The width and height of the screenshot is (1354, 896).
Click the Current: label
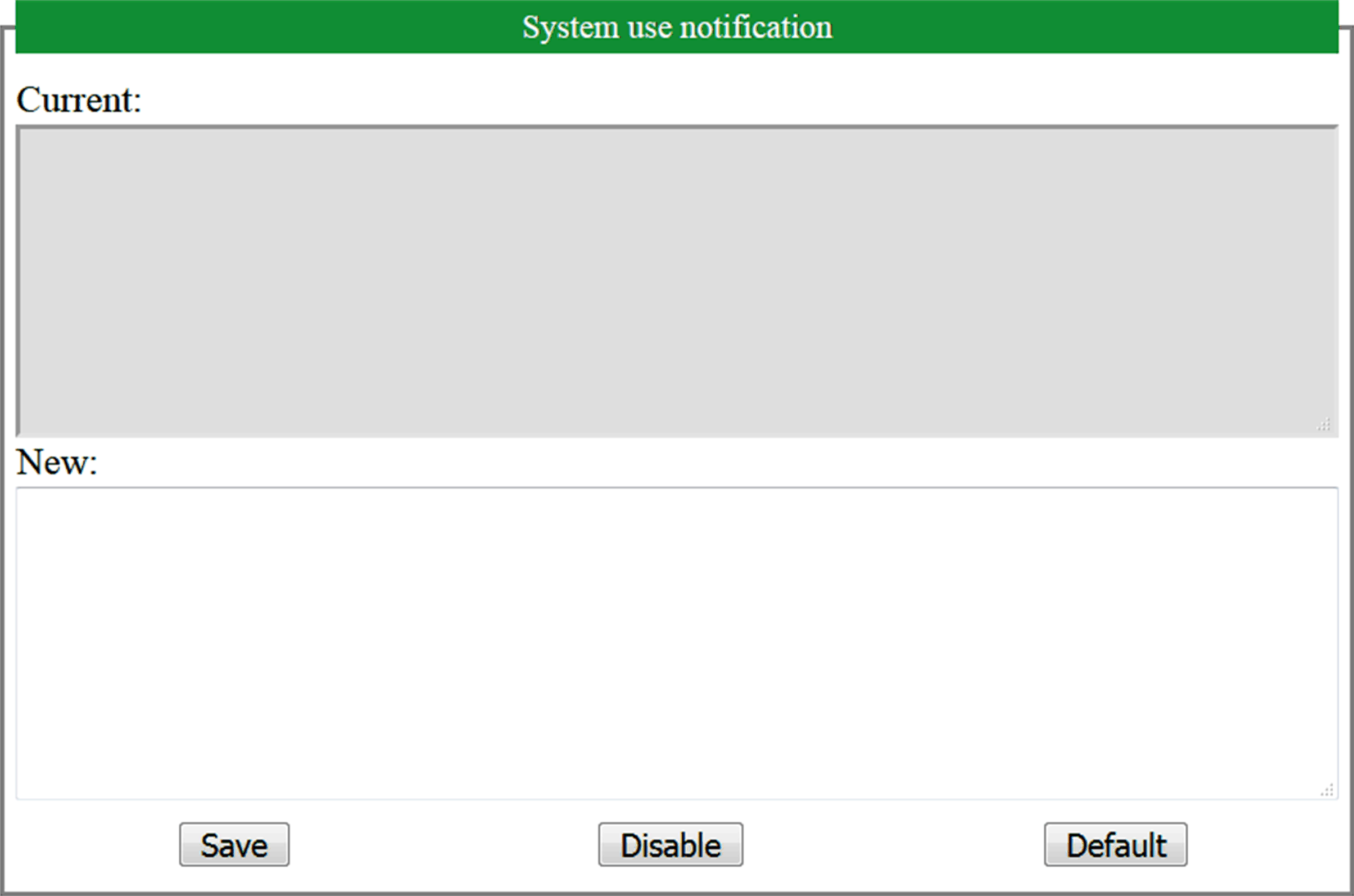click(79, 100)
